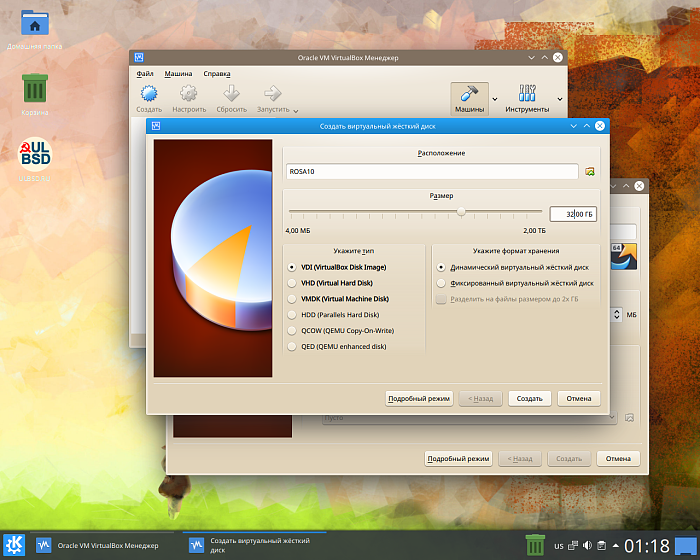Click the Запустить arrow icon in the toolbar
This screenshot has width=700, height=560.
[272, 94]
